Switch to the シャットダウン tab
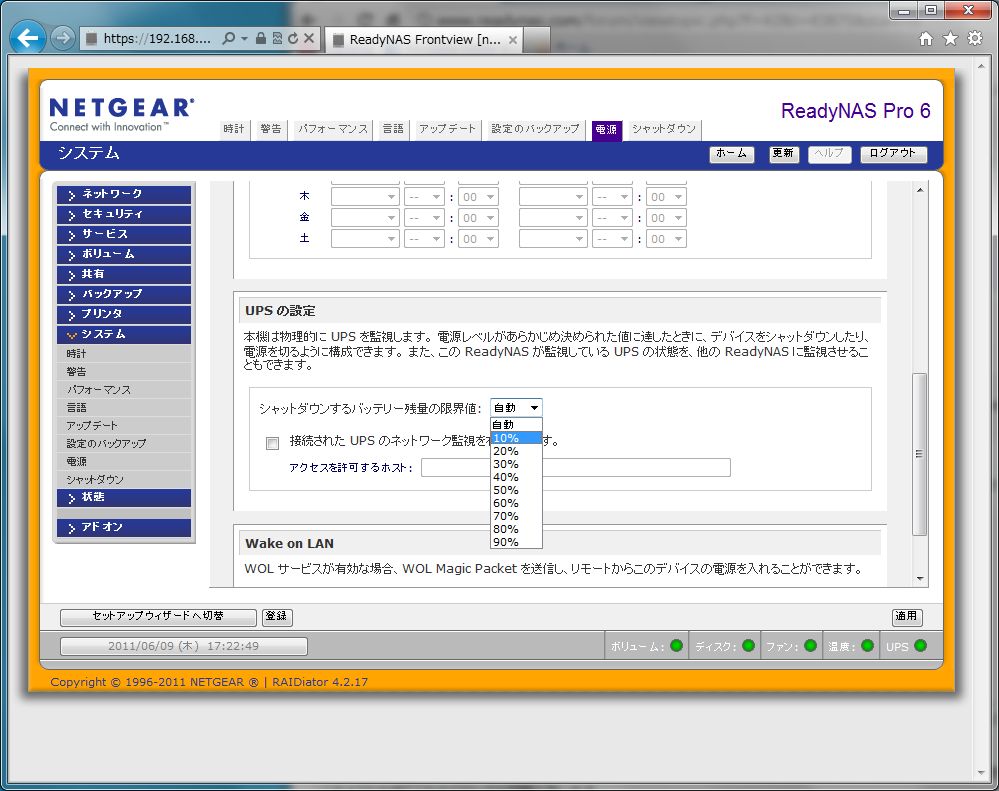Image resolution: width=999 pixels, height=791 pixels. coord(664,129)
